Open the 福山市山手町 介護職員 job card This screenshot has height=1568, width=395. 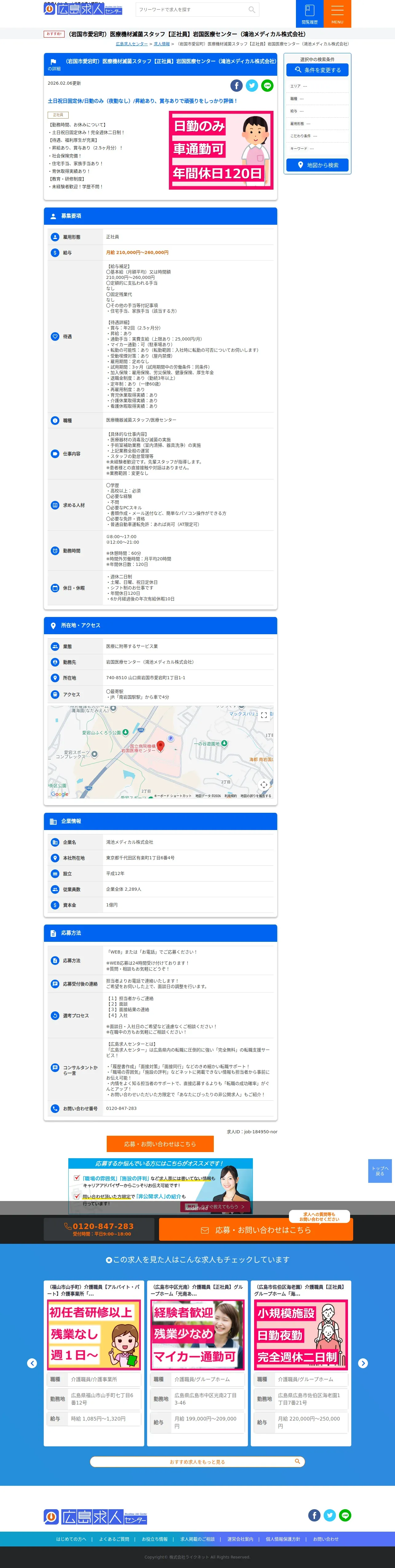94,1363
